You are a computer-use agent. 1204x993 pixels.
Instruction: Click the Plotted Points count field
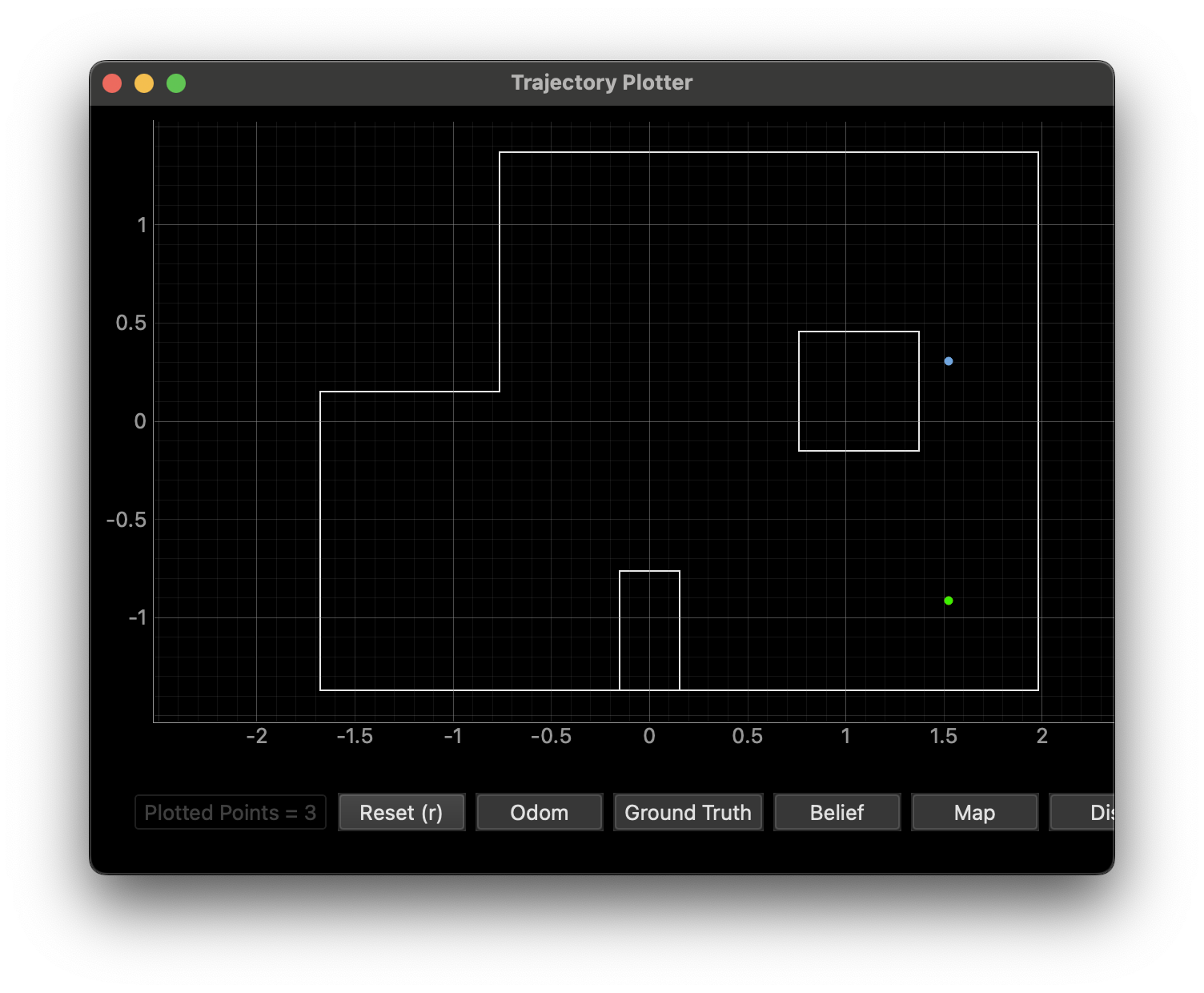pos(231,812)
